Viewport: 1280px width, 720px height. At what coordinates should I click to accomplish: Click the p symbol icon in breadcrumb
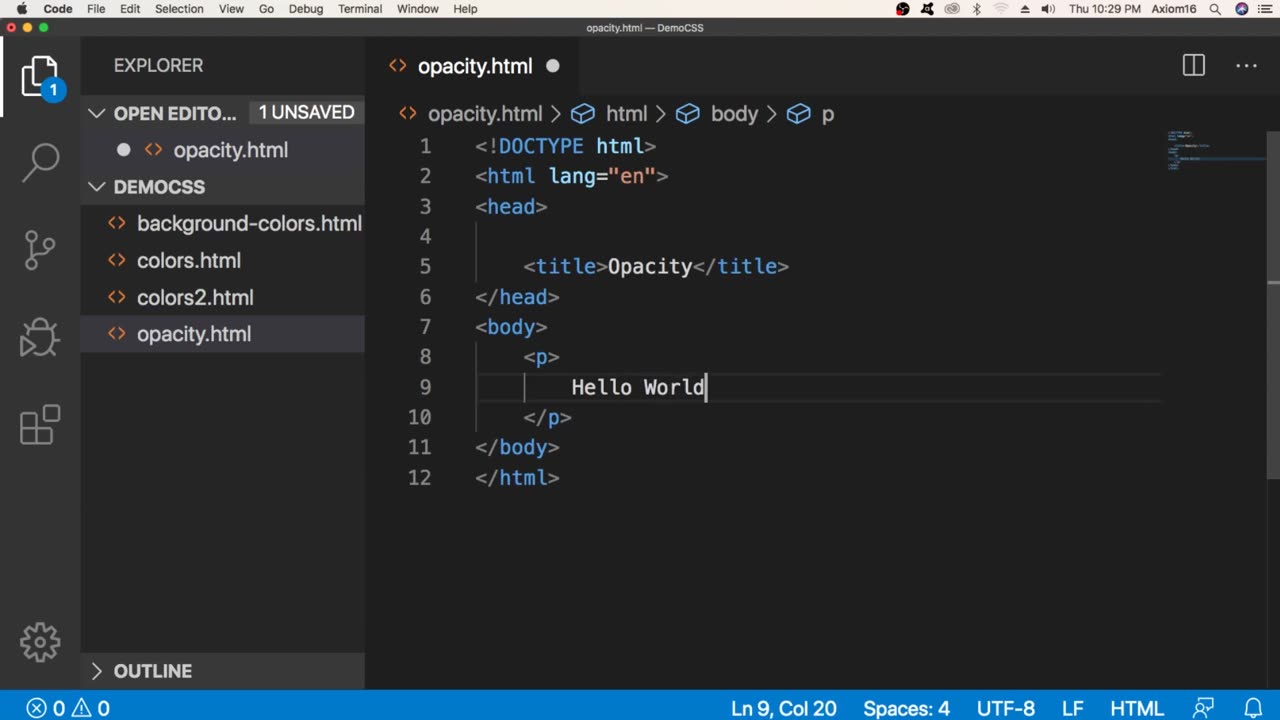[x=798, y=114]
